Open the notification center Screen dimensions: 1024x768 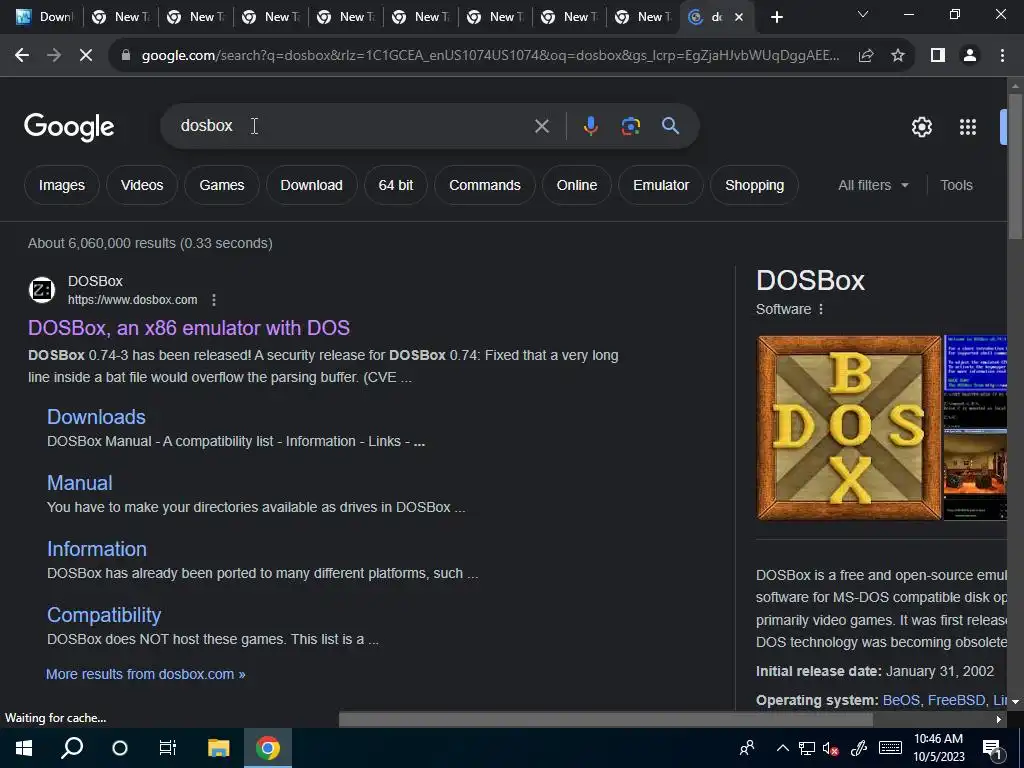[992, 749]
